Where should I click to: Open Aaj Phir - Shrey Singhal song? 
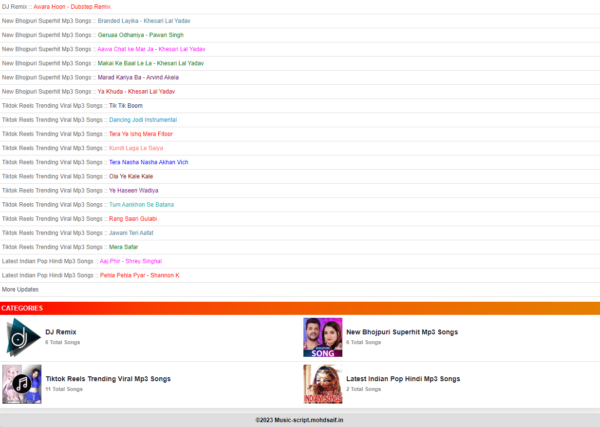[x=131, y=261]
